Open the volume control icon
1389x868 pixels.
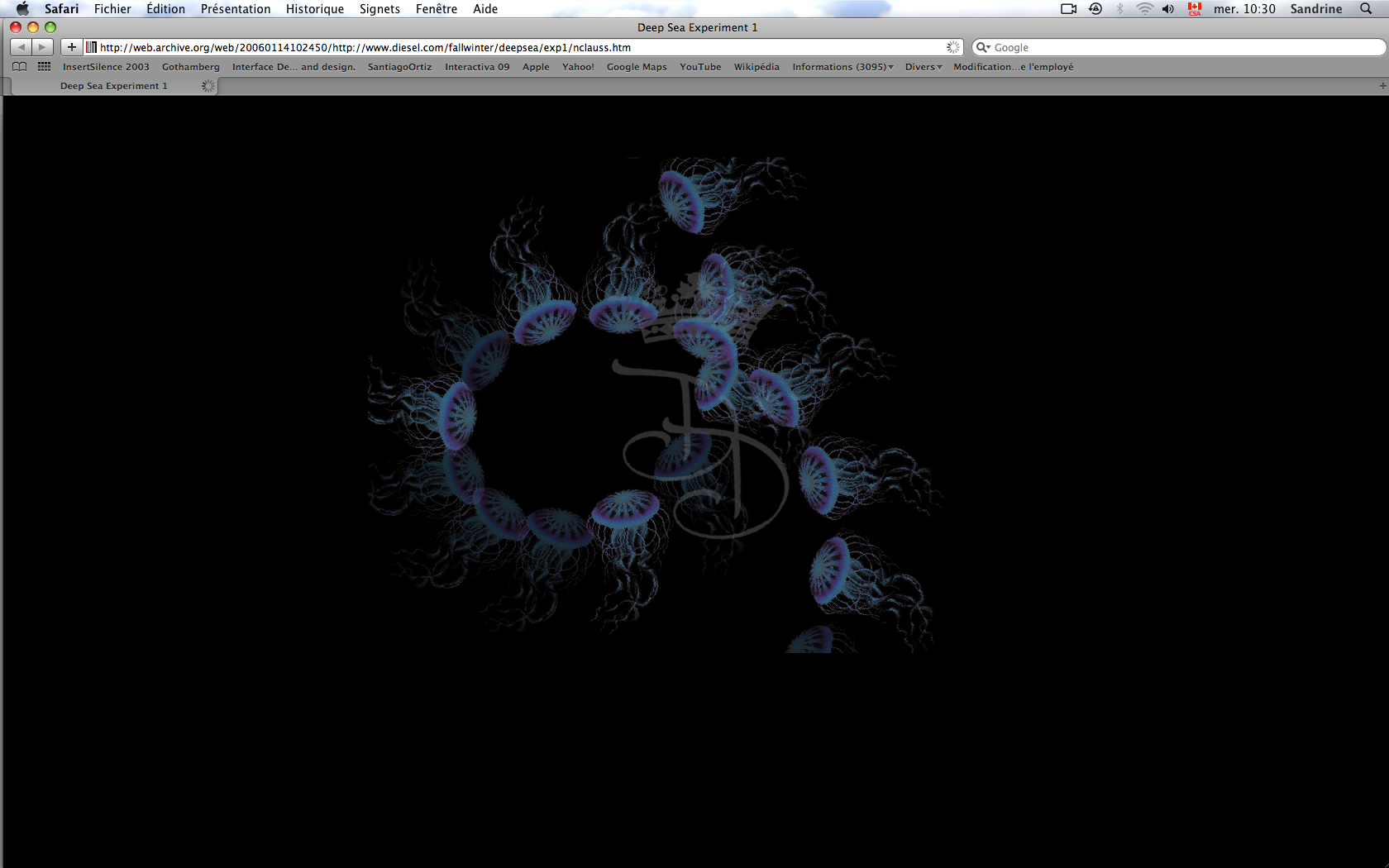[1168, 8]
